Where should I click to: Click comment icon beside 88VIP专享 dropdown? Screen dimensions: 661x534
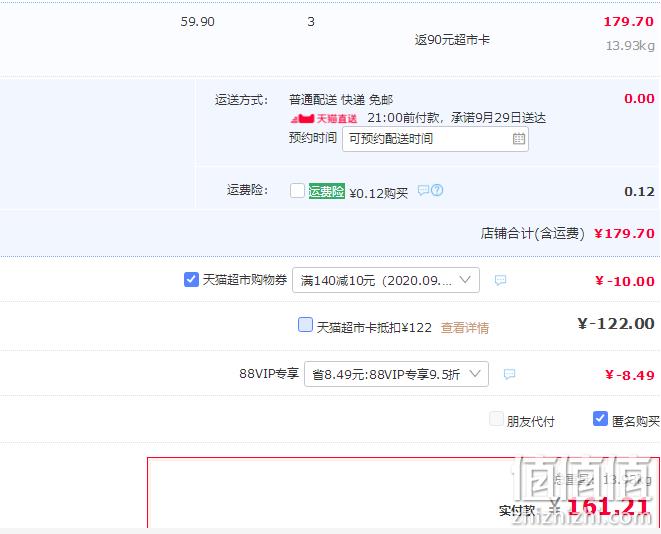[x=509, y=374]
